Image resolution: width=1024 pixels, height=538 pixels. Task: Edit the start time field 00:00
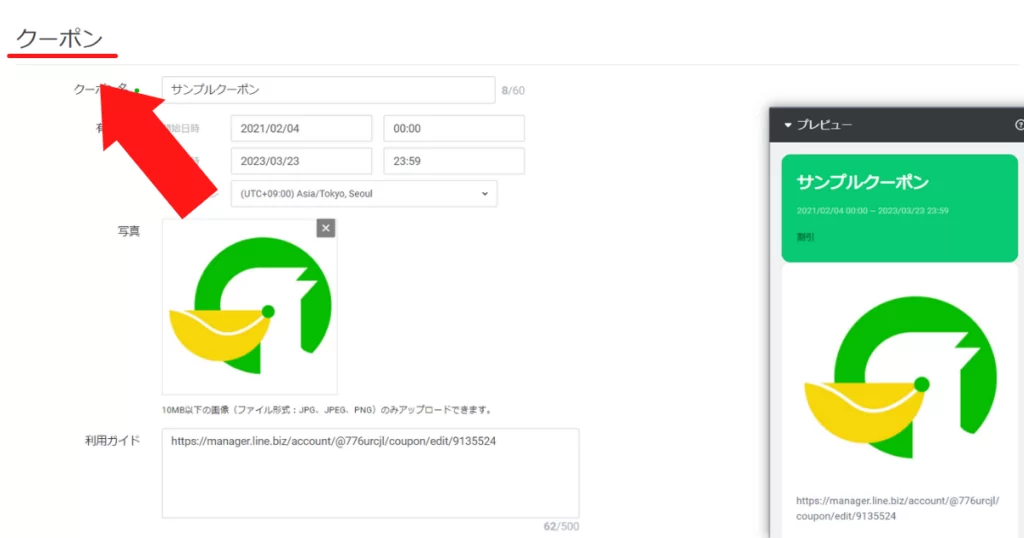tap(454, 129)
